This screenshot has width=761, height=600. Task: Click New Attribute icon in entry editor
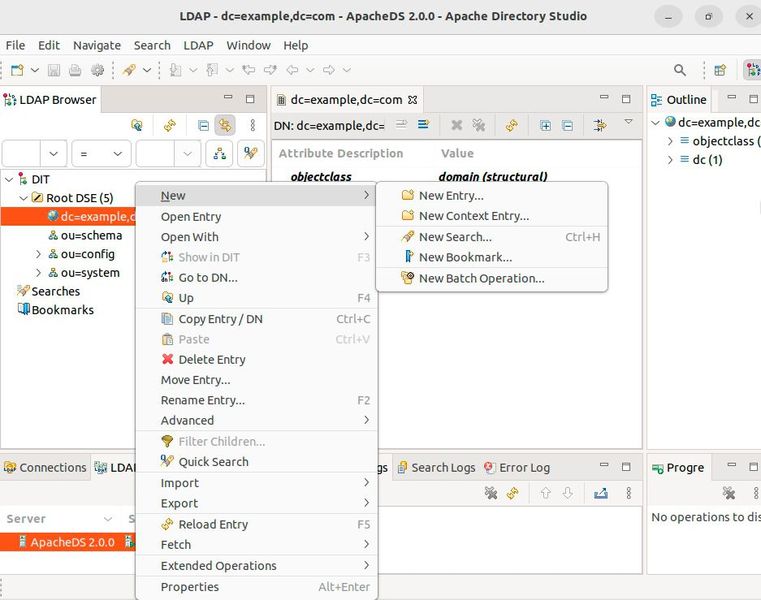(424, 125)
